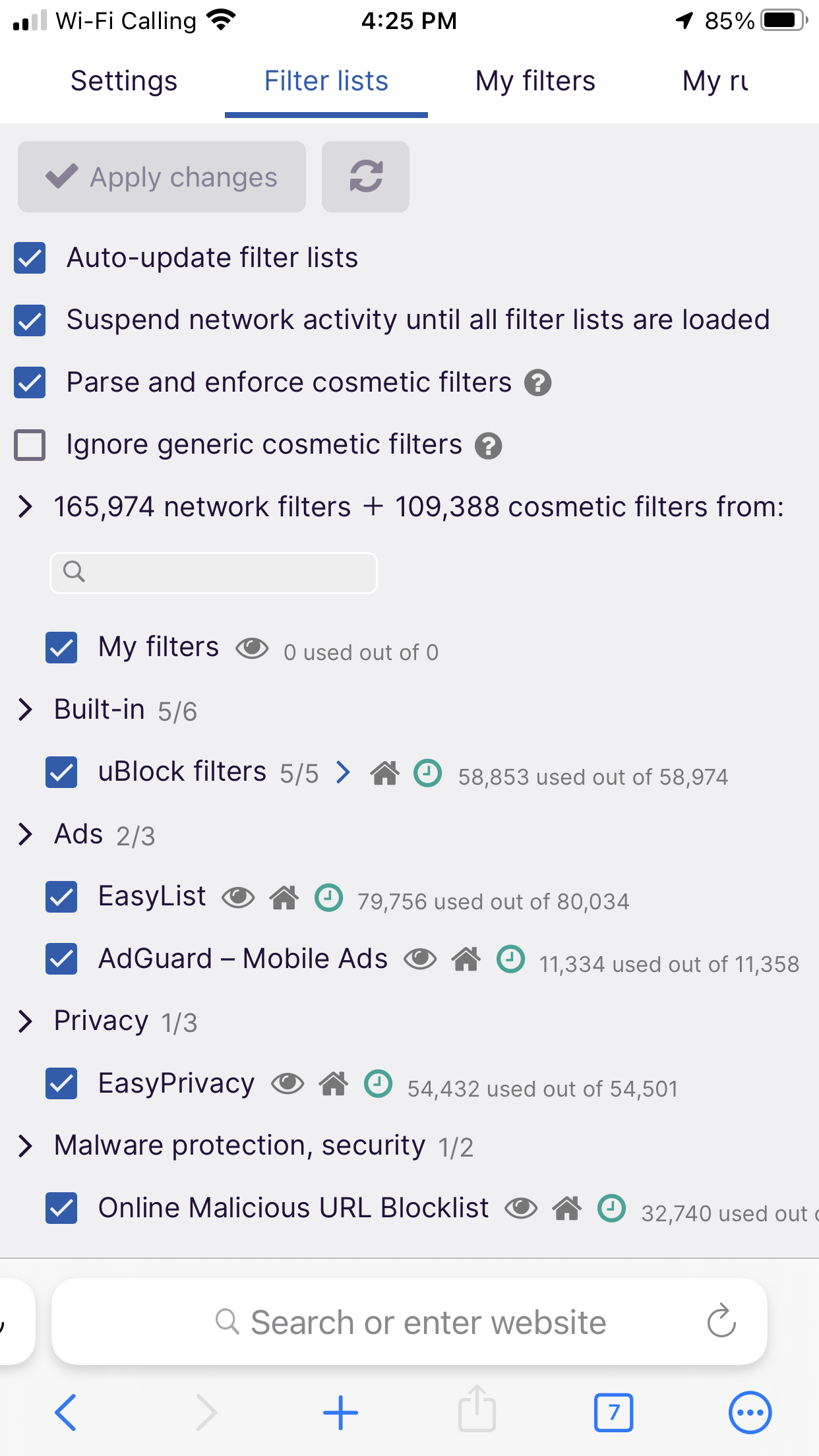Open the EasyList home page icon
Viewport: 819px width, 1456px height.
pyautogui.click(x=284, y=897)
